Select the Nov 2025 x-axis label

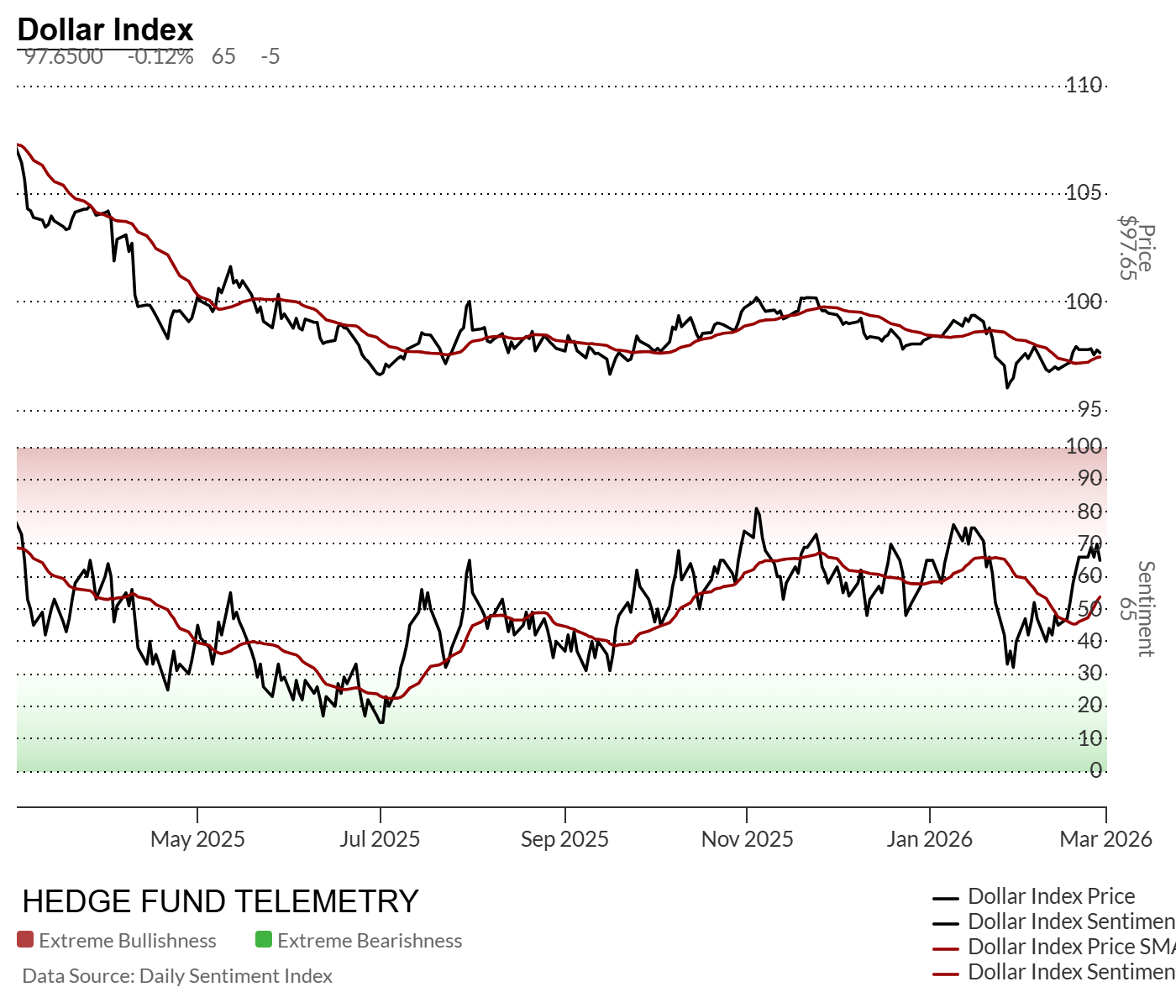pos(747,839)
